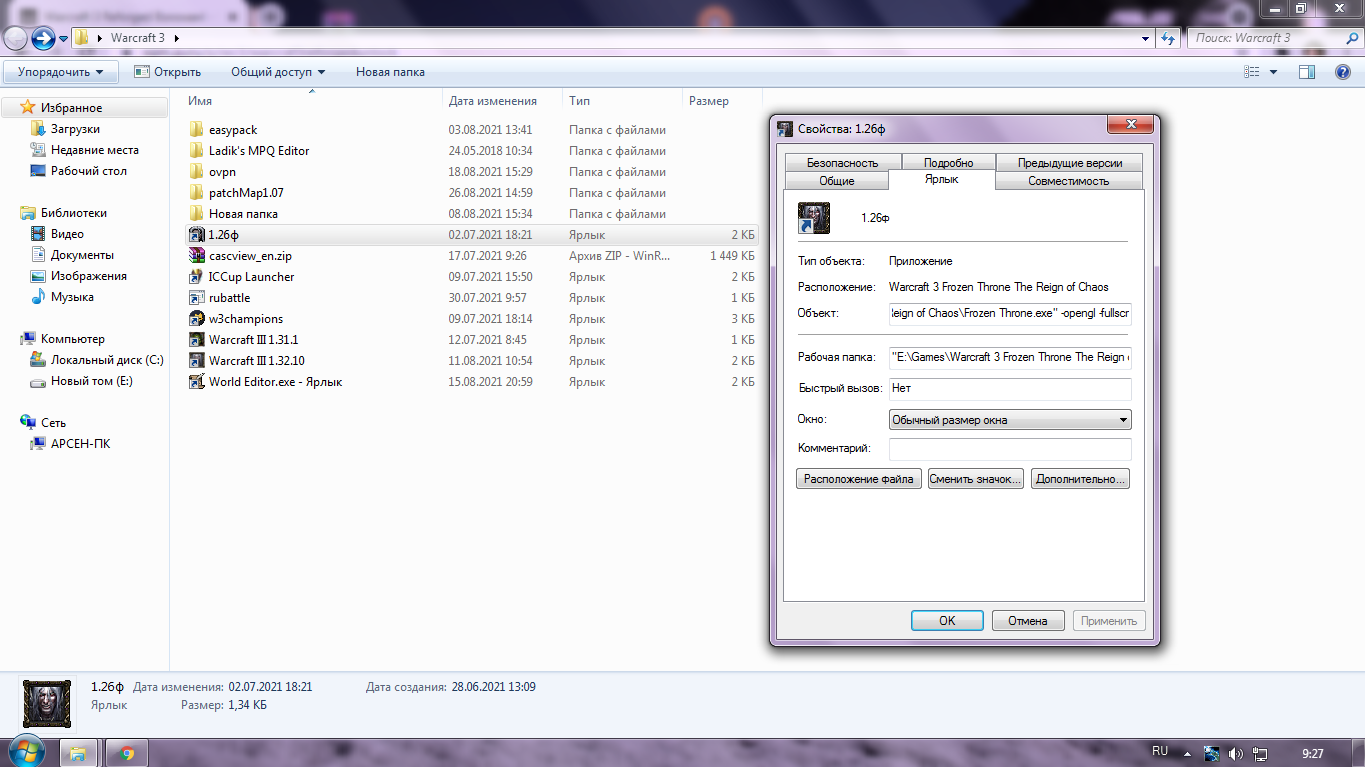Click Открыть in the toolbar
The height and width of the screenshot is (767, 1365).
(168, 72)
